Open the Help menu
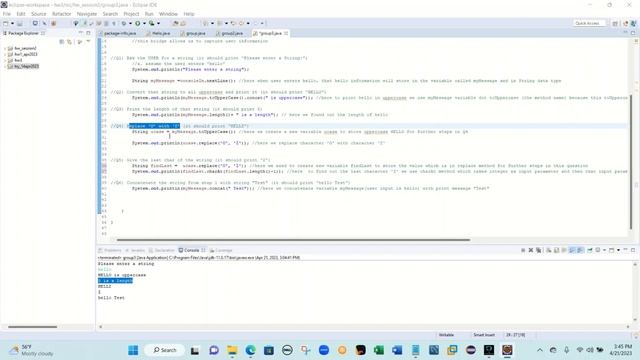The height and width of the screenshot is (360, 640). point(189,14)
